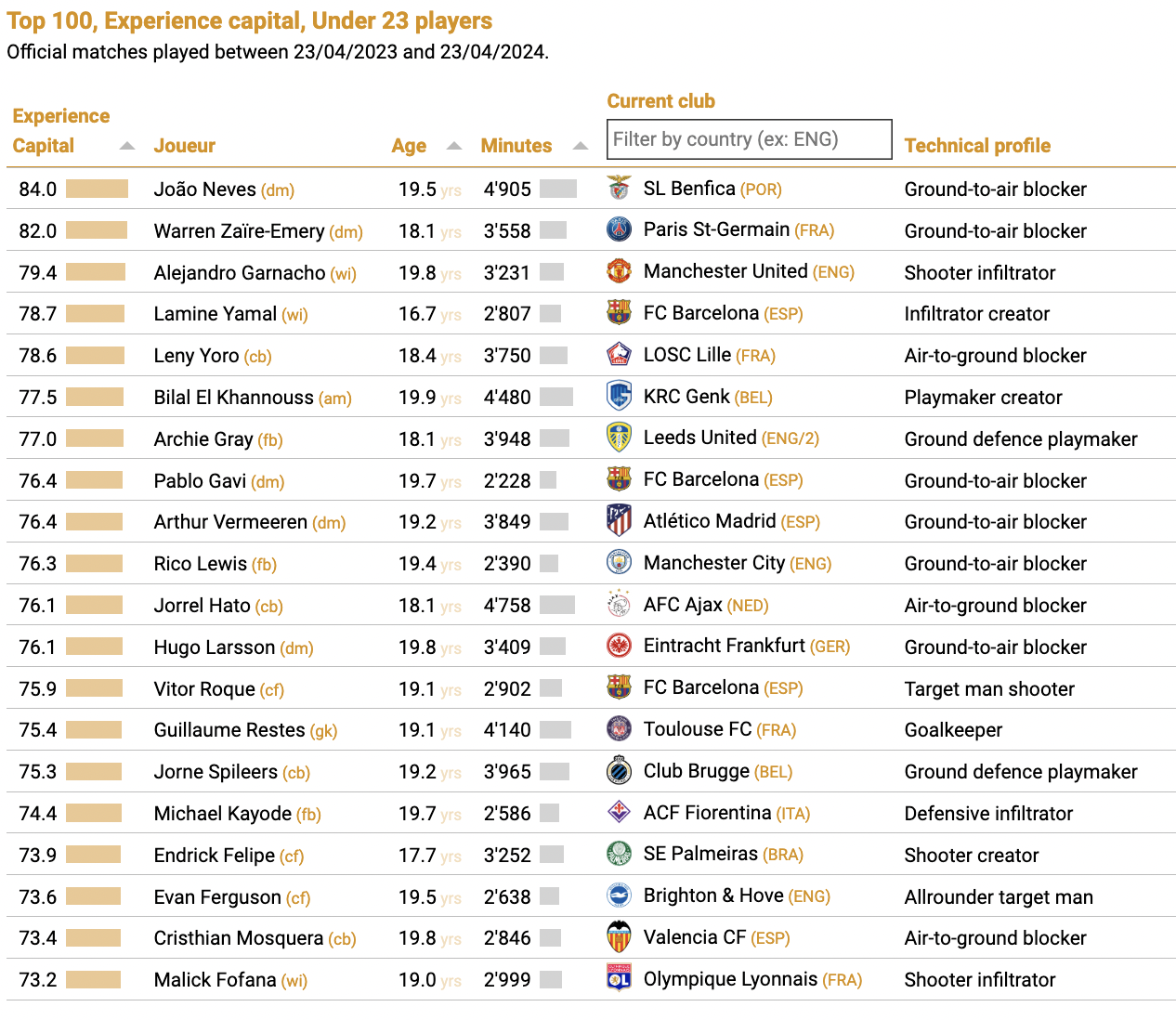The width and height of the screenshot is (1176, 1020).
Task: Click the AFC Ajax club logo
Action: (619, 605)
